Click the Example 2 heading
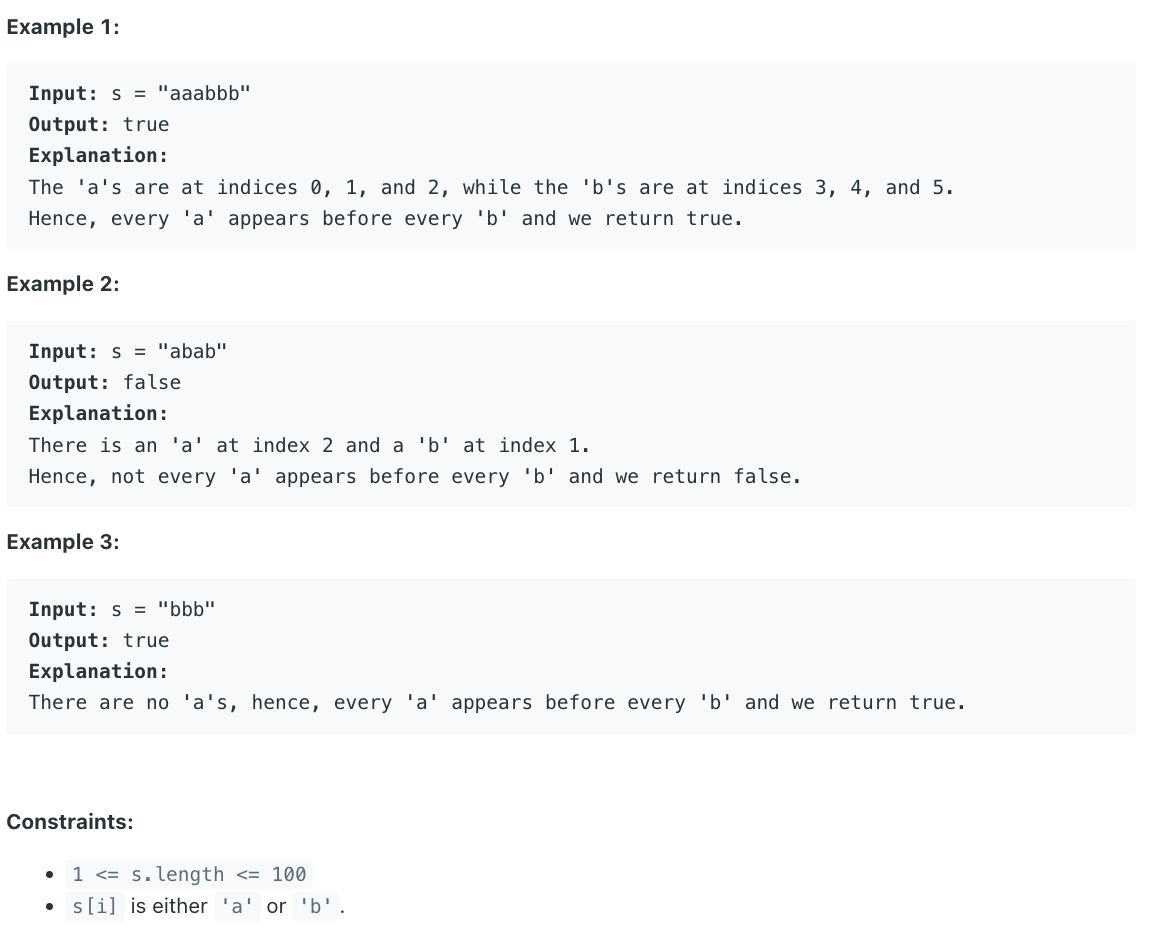 pyautogui.click(x=63, y=284)
